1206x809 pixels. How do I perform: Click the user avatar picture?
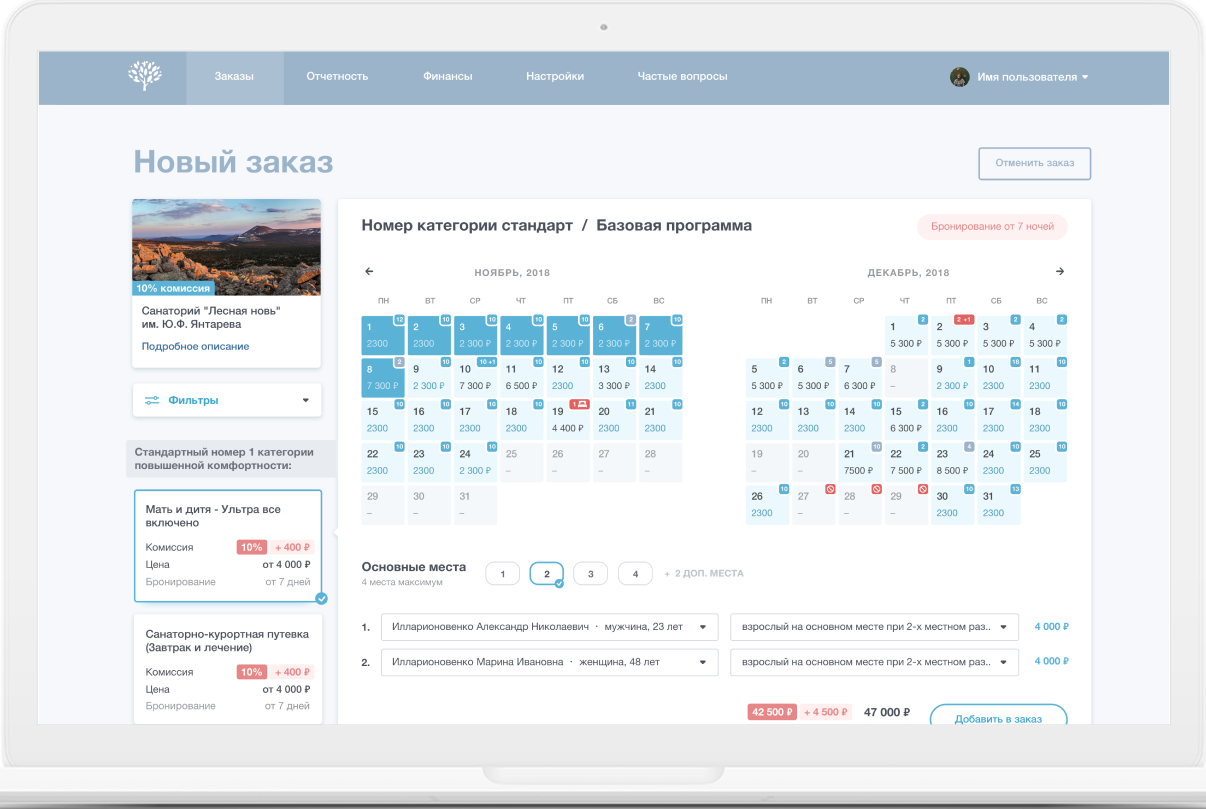click(x=959, y=77)
